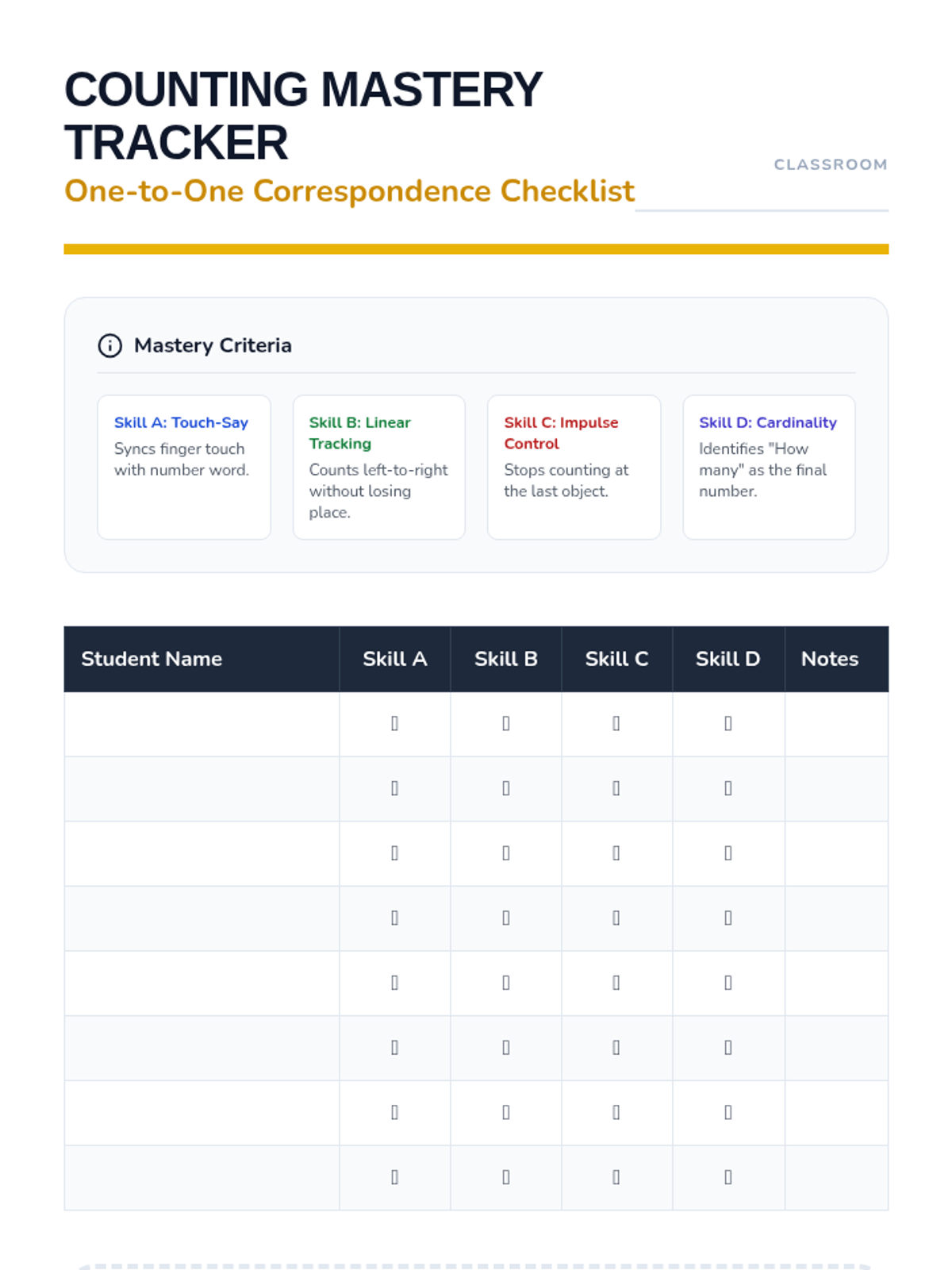
Task: Select the Skill B: Linear Tracking card
Action: click(379, 468)
